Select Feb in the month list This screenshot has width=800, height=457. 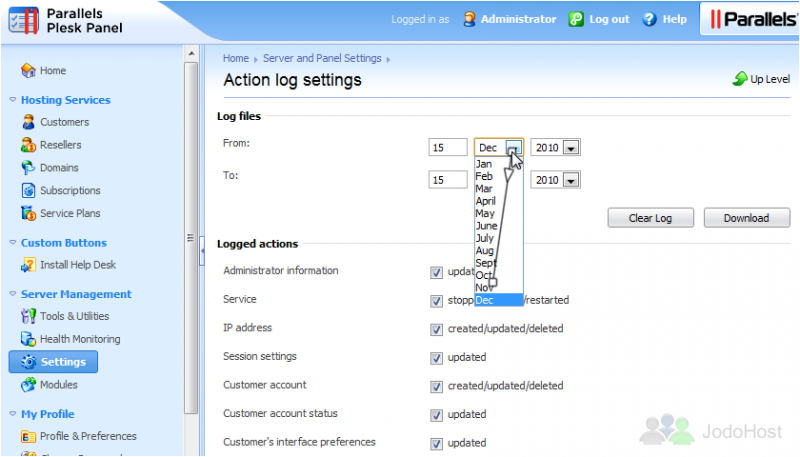pyautogui.click(x=498, y=176)
